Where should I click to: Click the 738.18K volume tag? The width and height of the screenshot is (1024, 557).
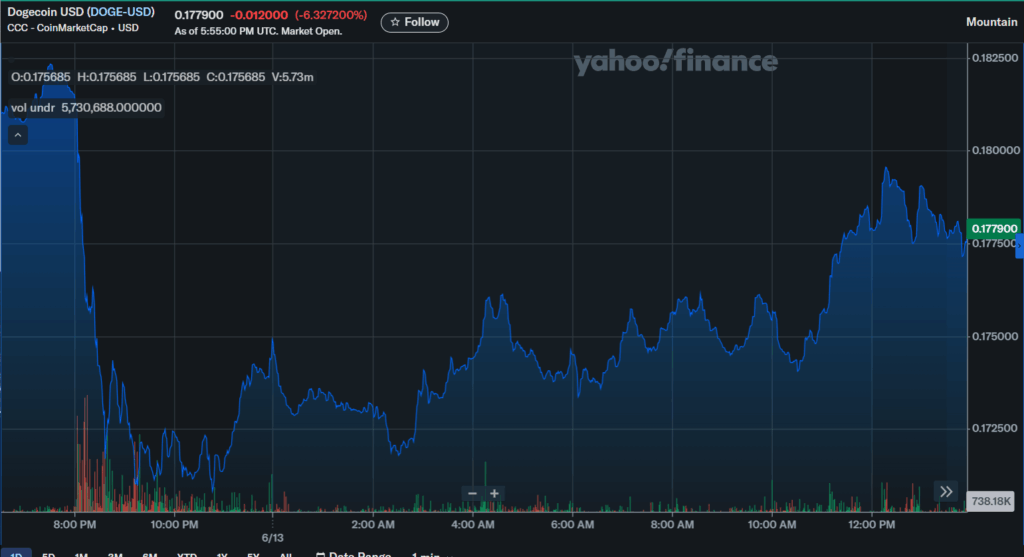(990, 501)
